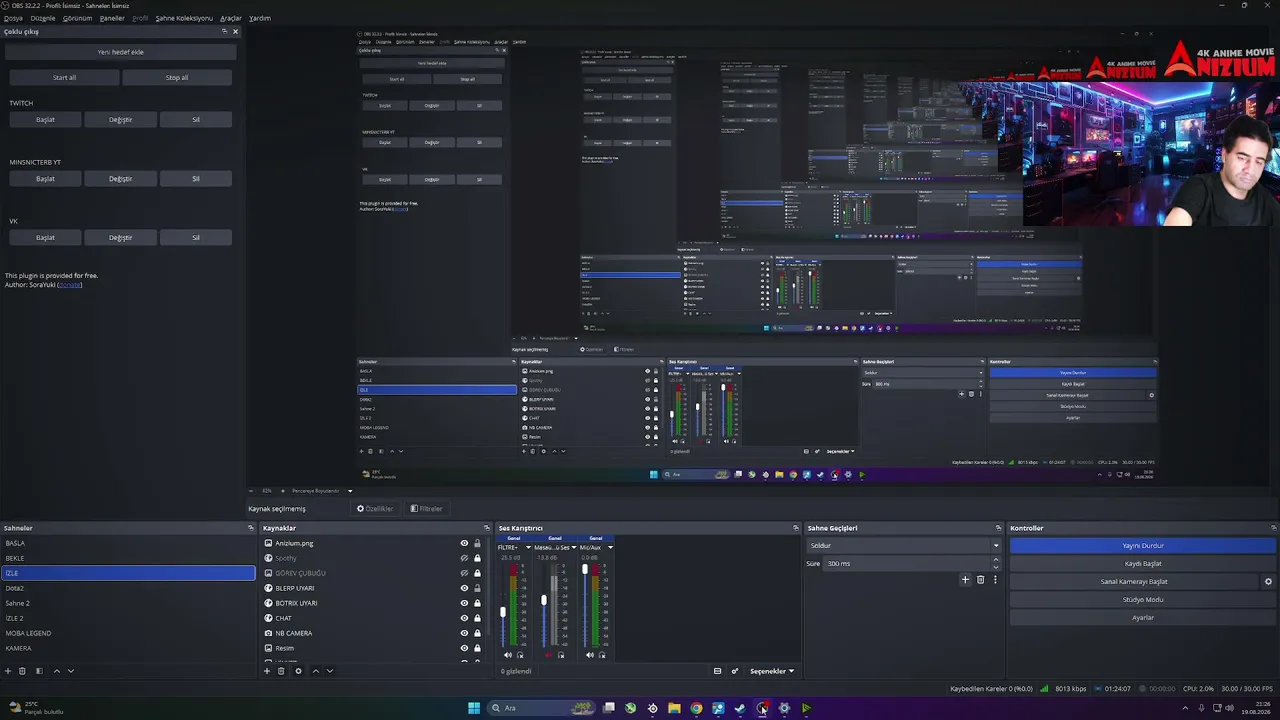Screen dimensions: 1280x720
Task: Open the Araçlar menu
Action: point(231,18)
